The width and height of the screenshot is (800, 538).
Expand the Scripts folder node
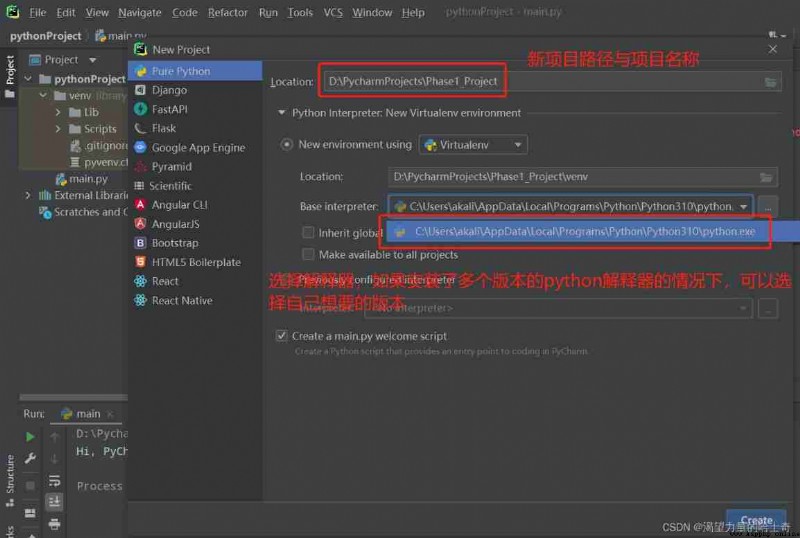pyautogui.click(x=58, y=129)
